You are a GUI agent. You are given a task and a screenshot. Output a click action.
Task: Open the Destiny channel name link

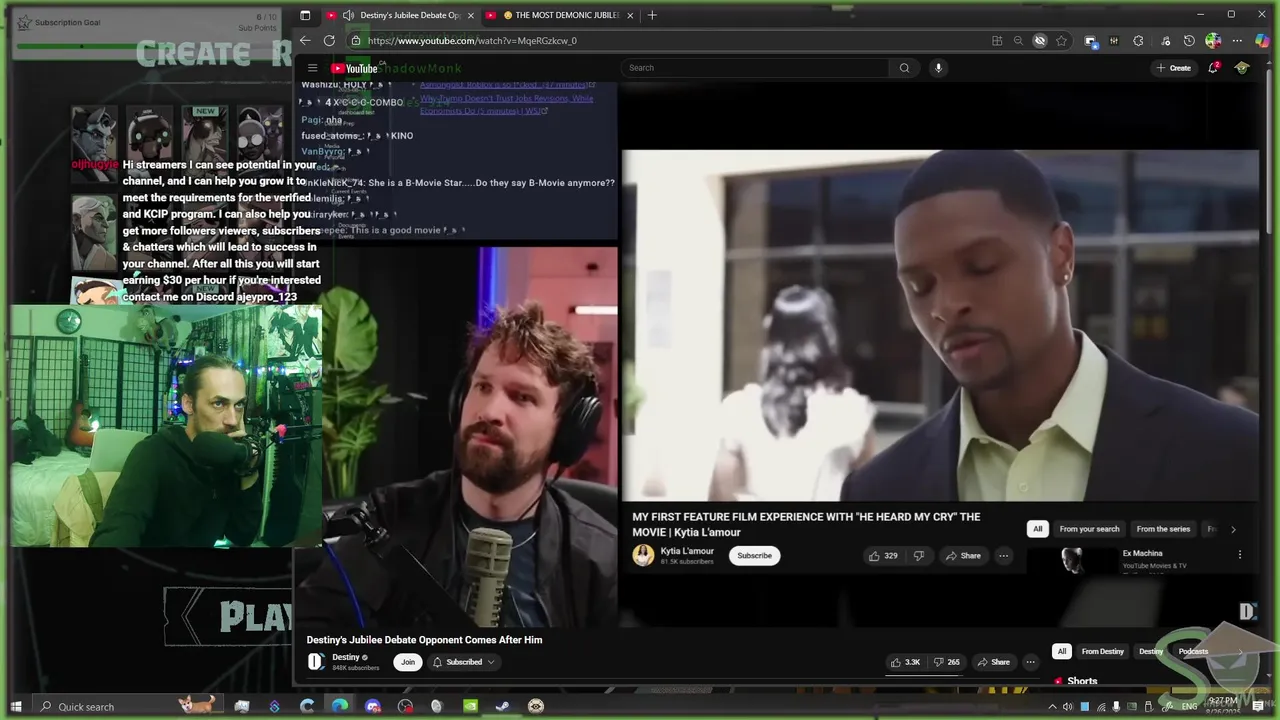point(346,657)
